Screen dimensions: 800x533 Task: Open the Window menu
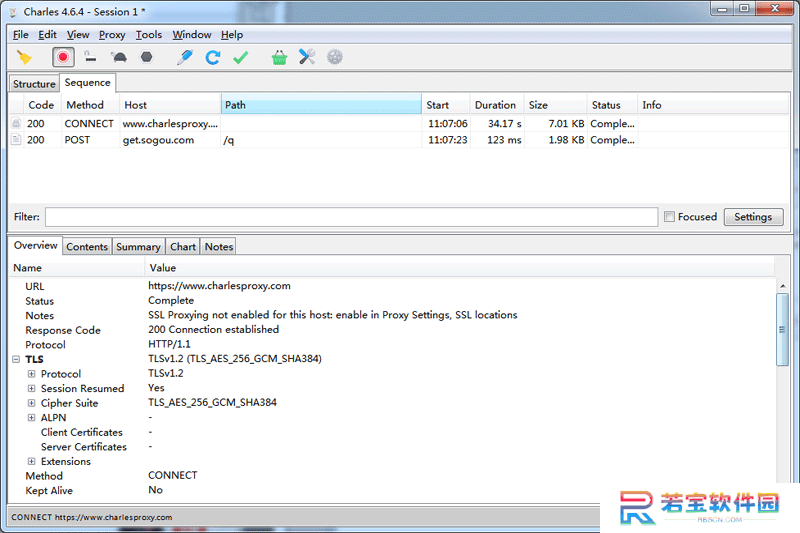(192, 35)
